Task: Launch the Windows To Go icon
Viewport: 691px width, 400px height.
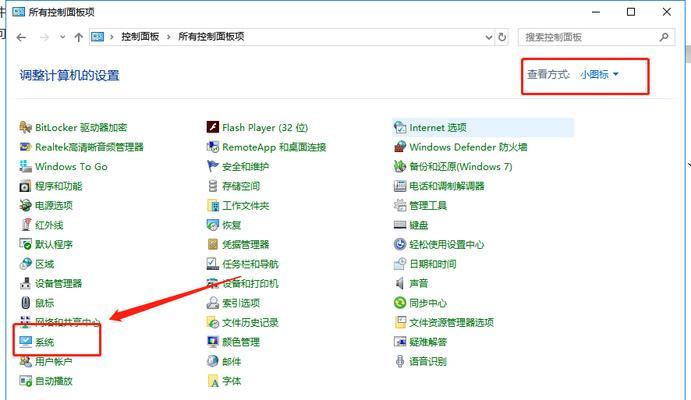Action: (x=26, y=167)
